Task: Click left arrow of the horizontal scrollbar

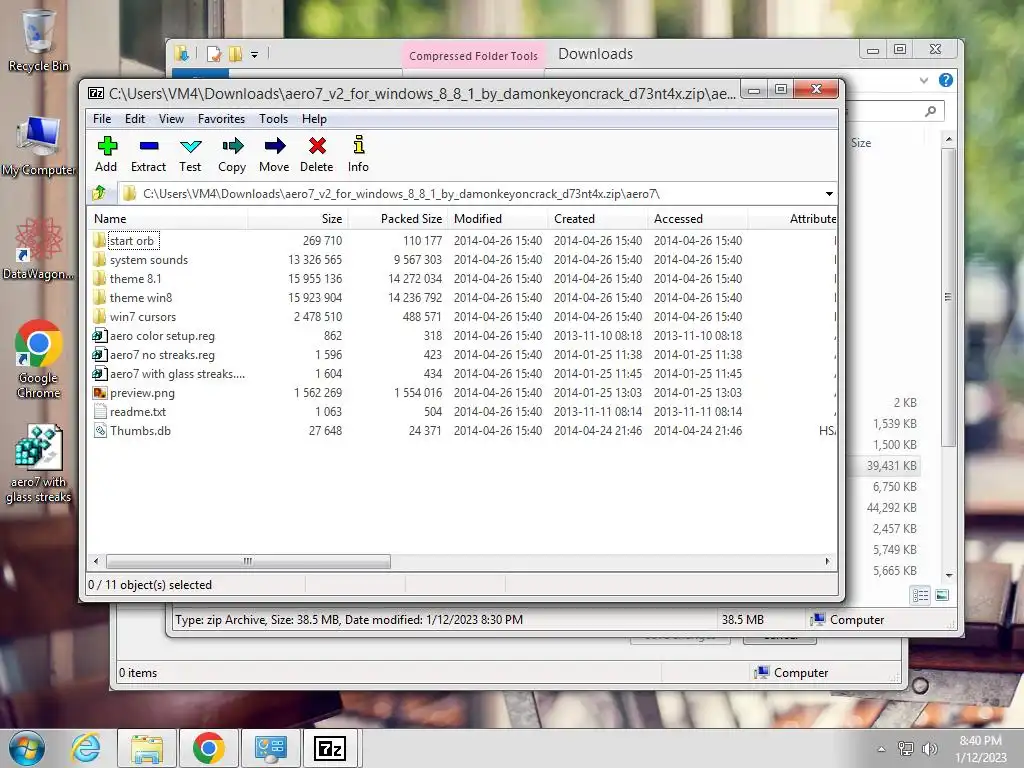Action: pyautogui.click(x=96, y=561)
